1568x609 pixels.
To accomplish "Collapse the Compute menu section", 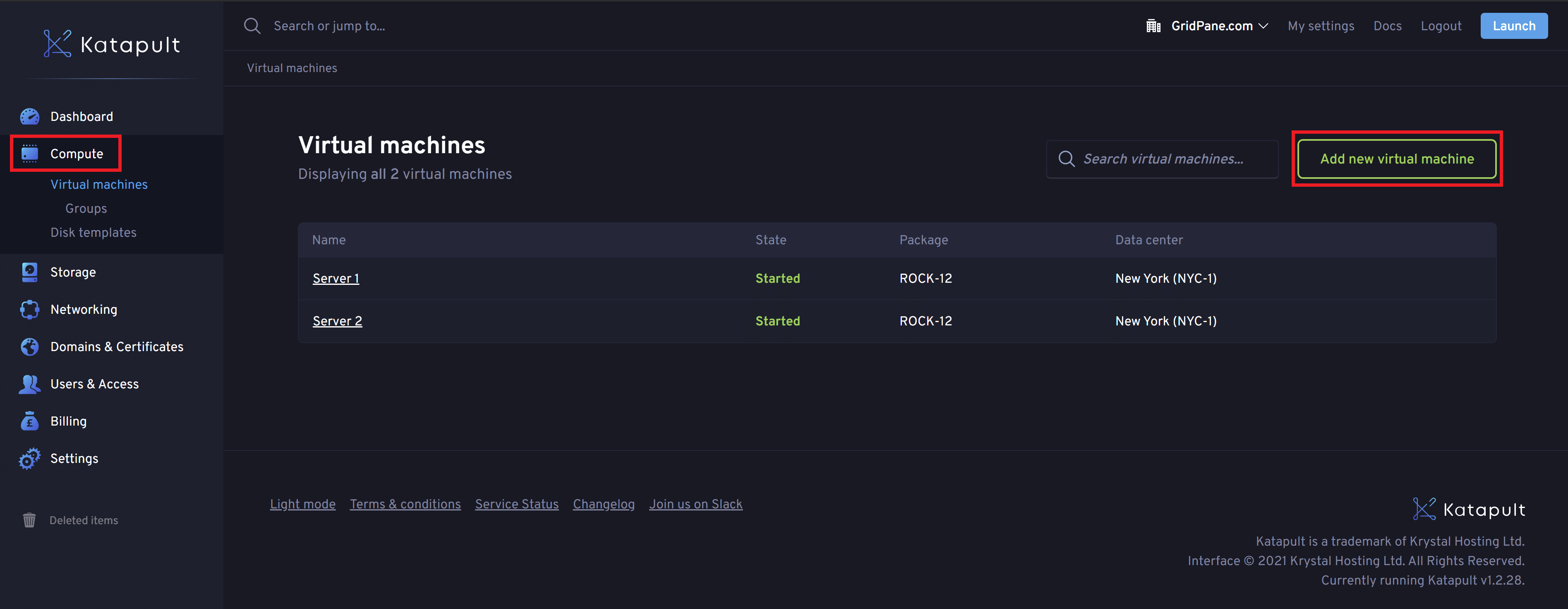I will click(77, 154).
